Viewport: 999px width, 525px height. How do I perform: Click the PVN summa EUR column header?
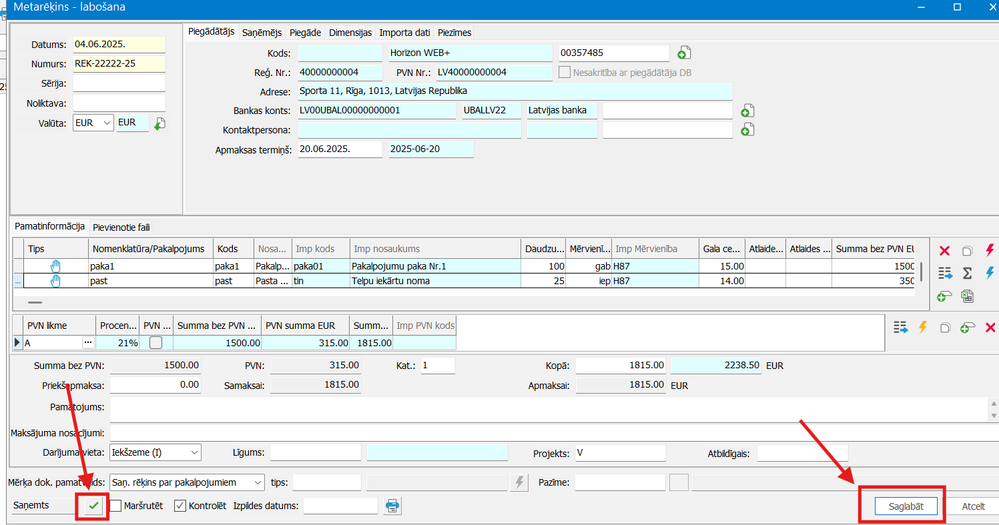point(306,326)
